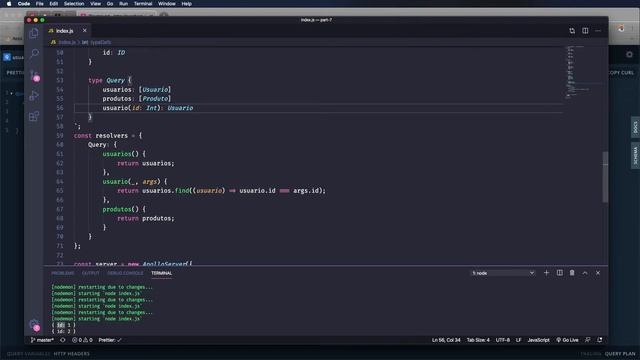Close the terminal panel
Viewport: 640px width, 360px height.
pyautogui.click(x=598, y=273)
